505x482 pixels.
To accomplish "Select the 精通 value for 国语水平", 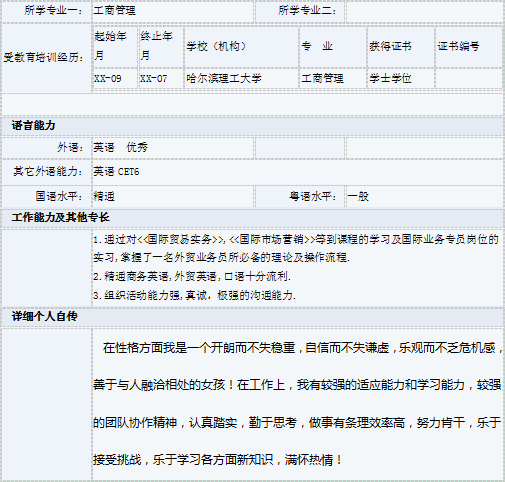I will click(104, 196).
